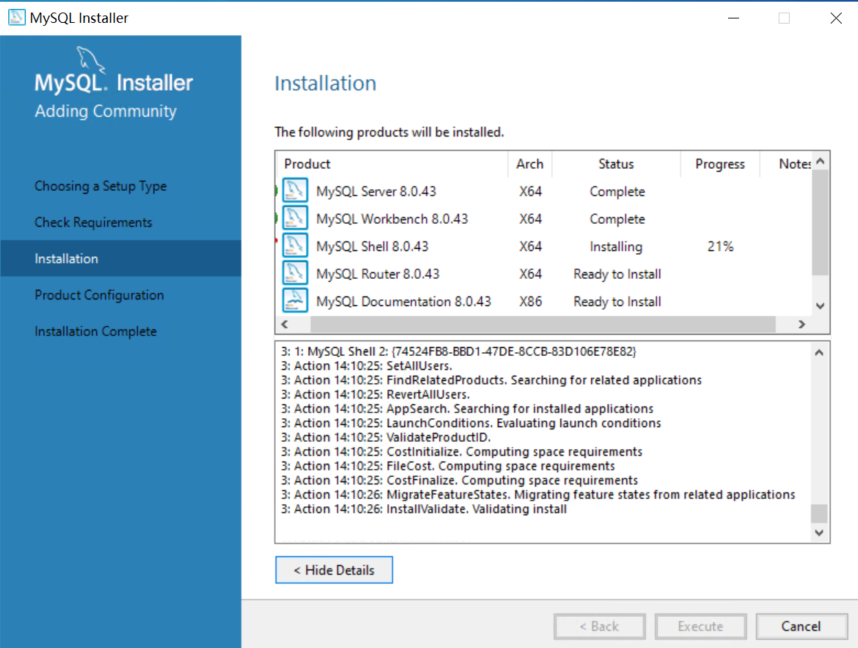This screenshot has width=858, height=648.
Task: Click the MySQL Shell GUID log line
Action: [459, 351]
